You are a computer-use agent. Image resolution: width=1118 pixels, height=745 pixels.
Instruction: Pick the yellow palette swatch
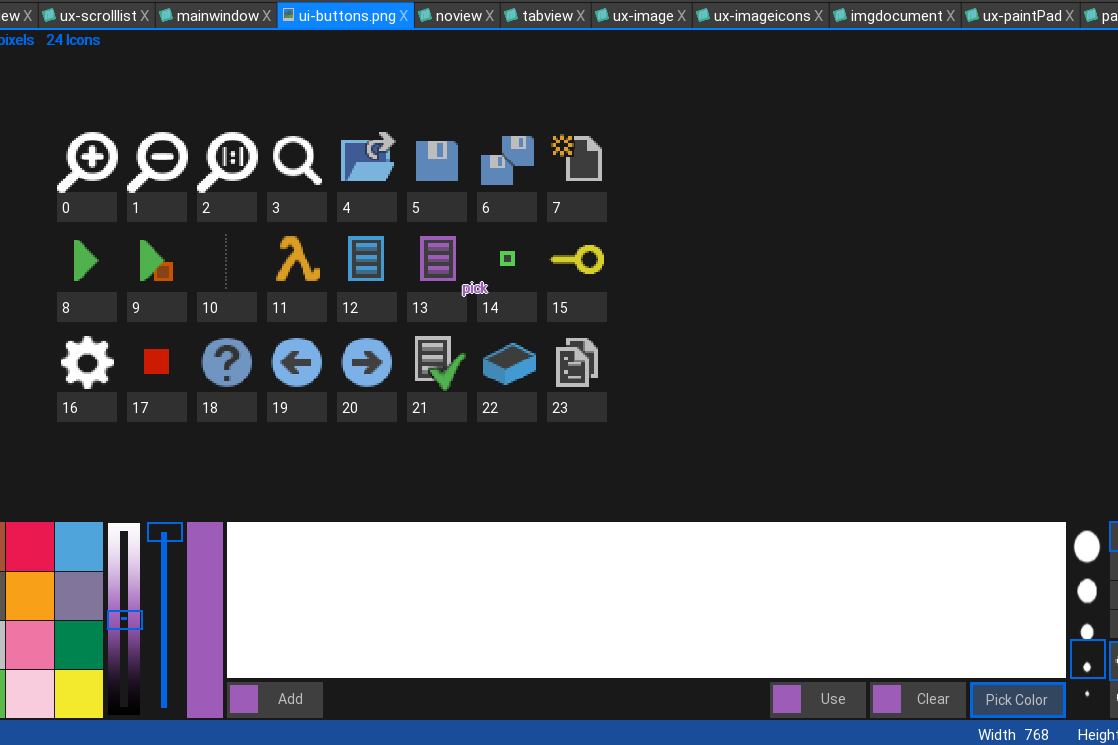(78, 694)
